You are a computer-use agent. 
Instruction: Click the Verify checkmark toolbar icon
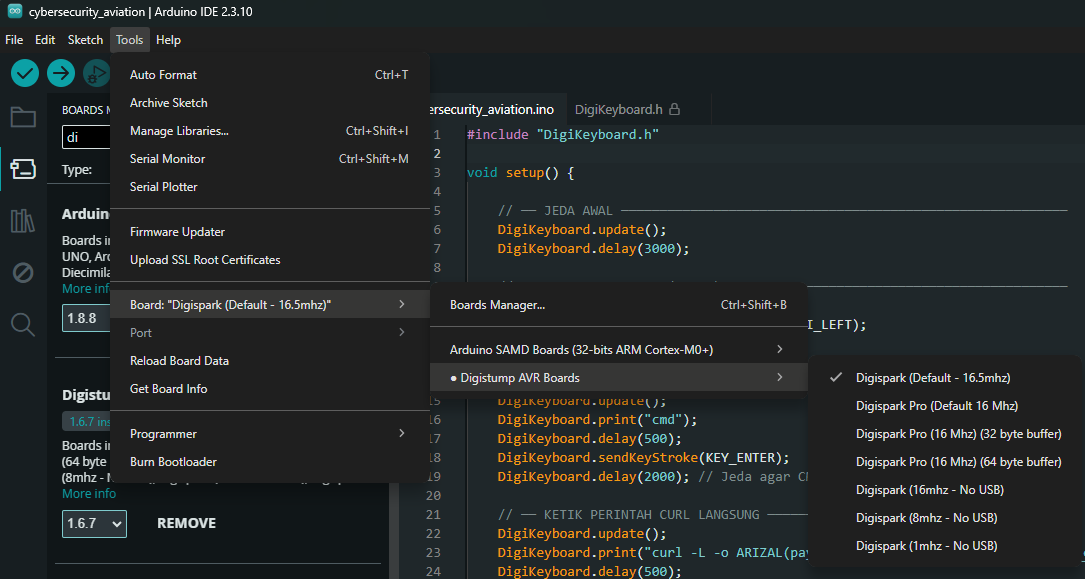point(25,73)
